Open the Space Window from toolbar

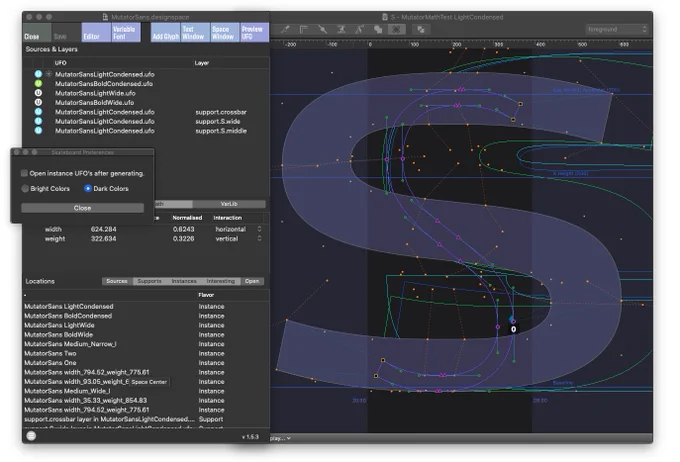click(x=225, y=33)
